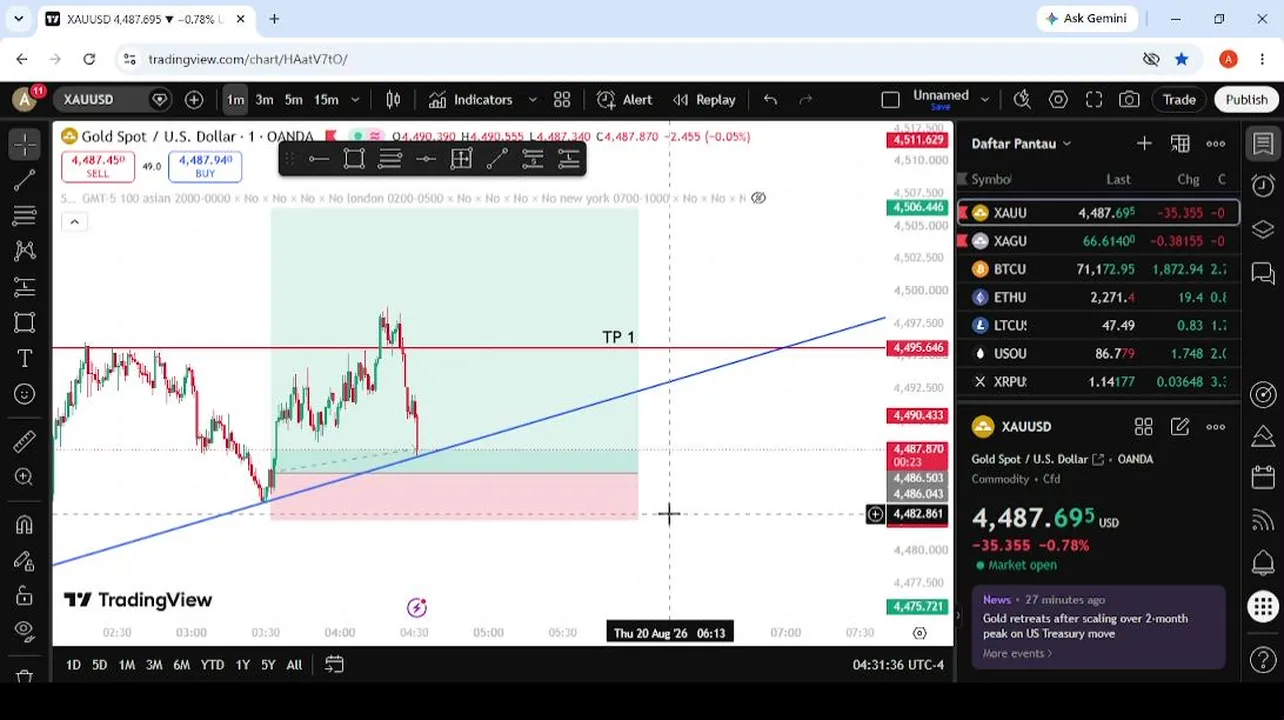This screenshot has width=1284, height=720.
Task: Select the geometric shapes tool in sidebar
Action: pyautogui.click(x=25, y=322)
